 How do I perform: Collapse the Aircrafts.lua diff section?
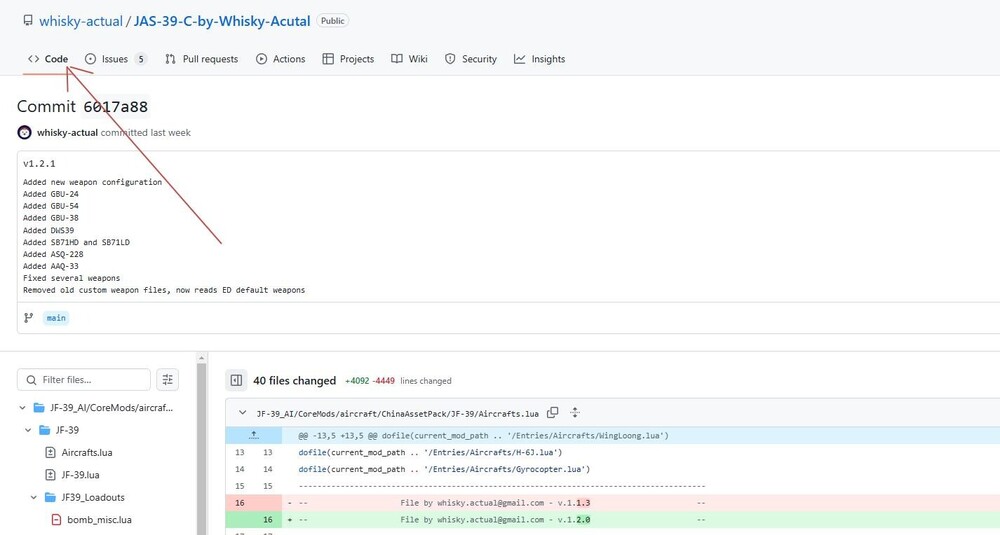(243, 413)
